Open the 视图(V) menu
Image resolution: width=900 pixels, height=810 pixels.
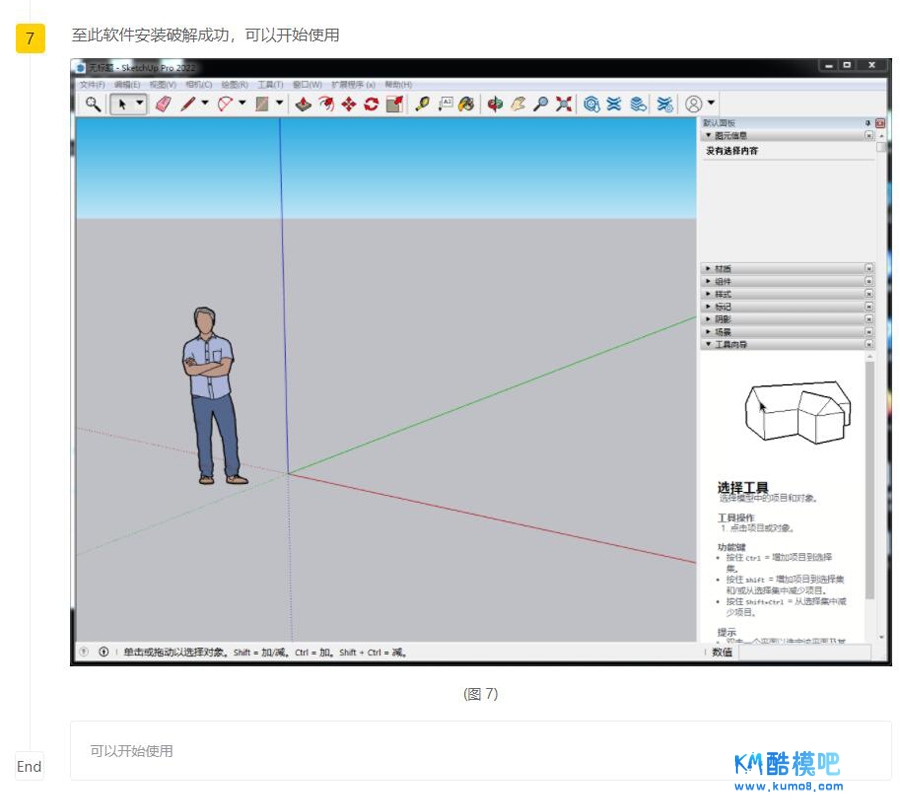point(163,84)
